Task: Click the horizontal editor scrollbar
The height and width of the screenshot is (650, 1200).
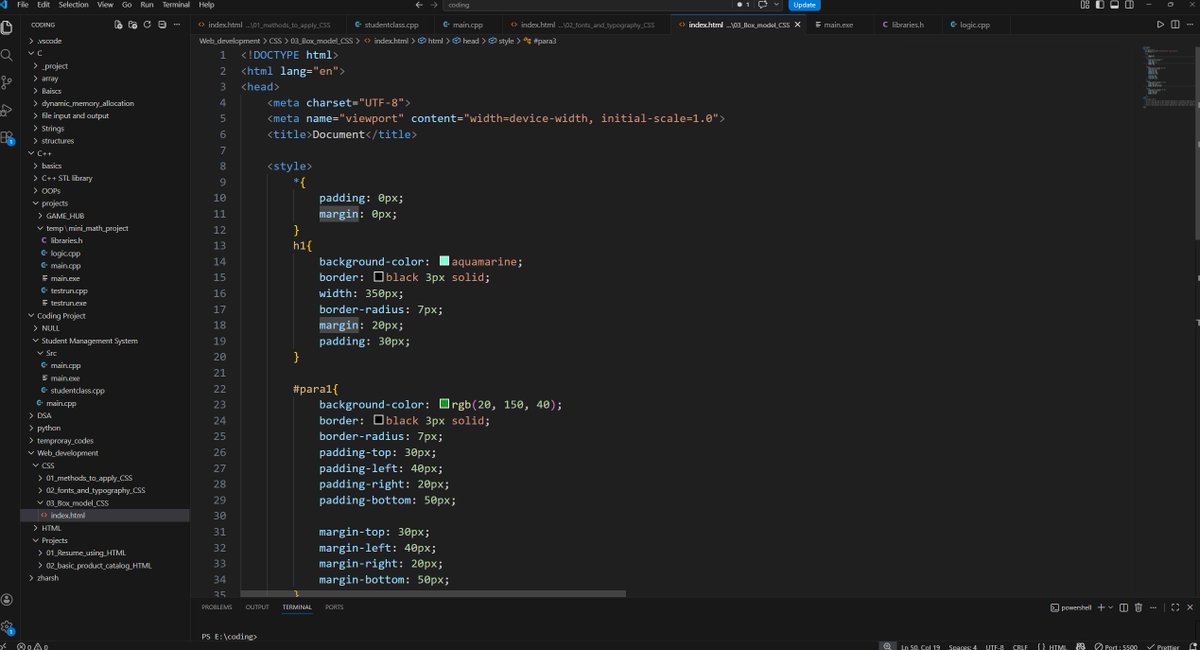Action: pyautogui.click(x=433, y=594)
